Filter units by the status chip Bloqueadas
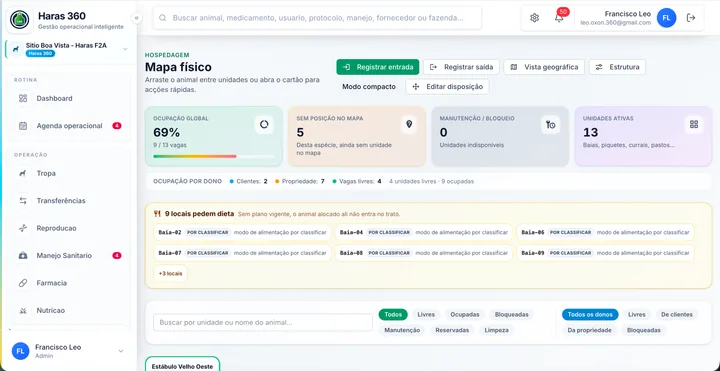720x371 pixels. coord(512,315)
